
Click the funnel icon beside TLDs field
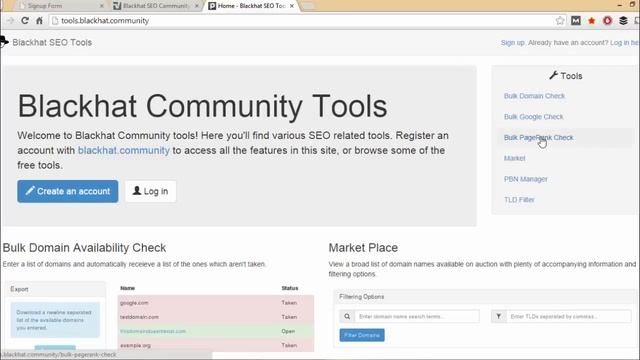coord(498,316)
